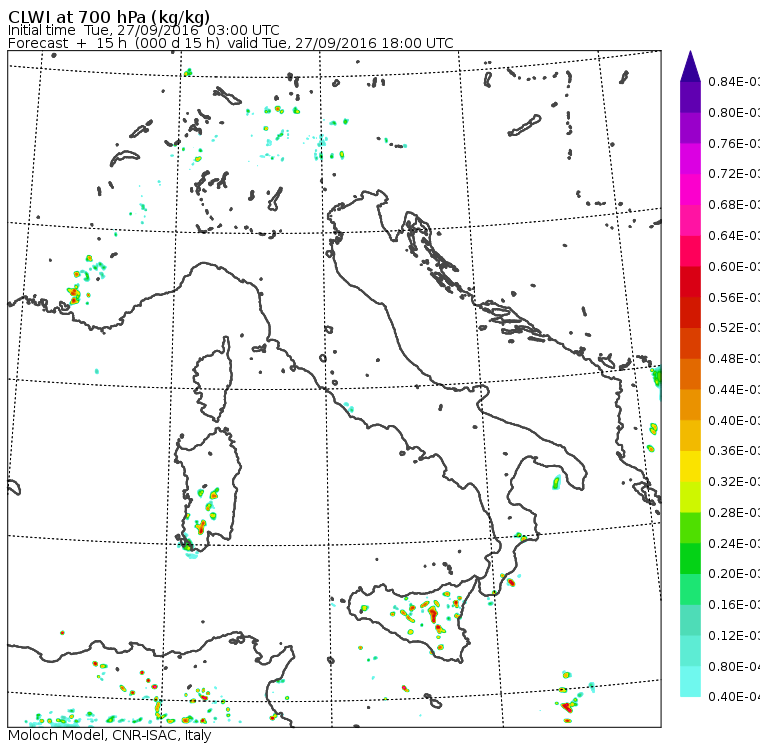Click the "Forecast + 15 h" valid time line

point(231,43)
